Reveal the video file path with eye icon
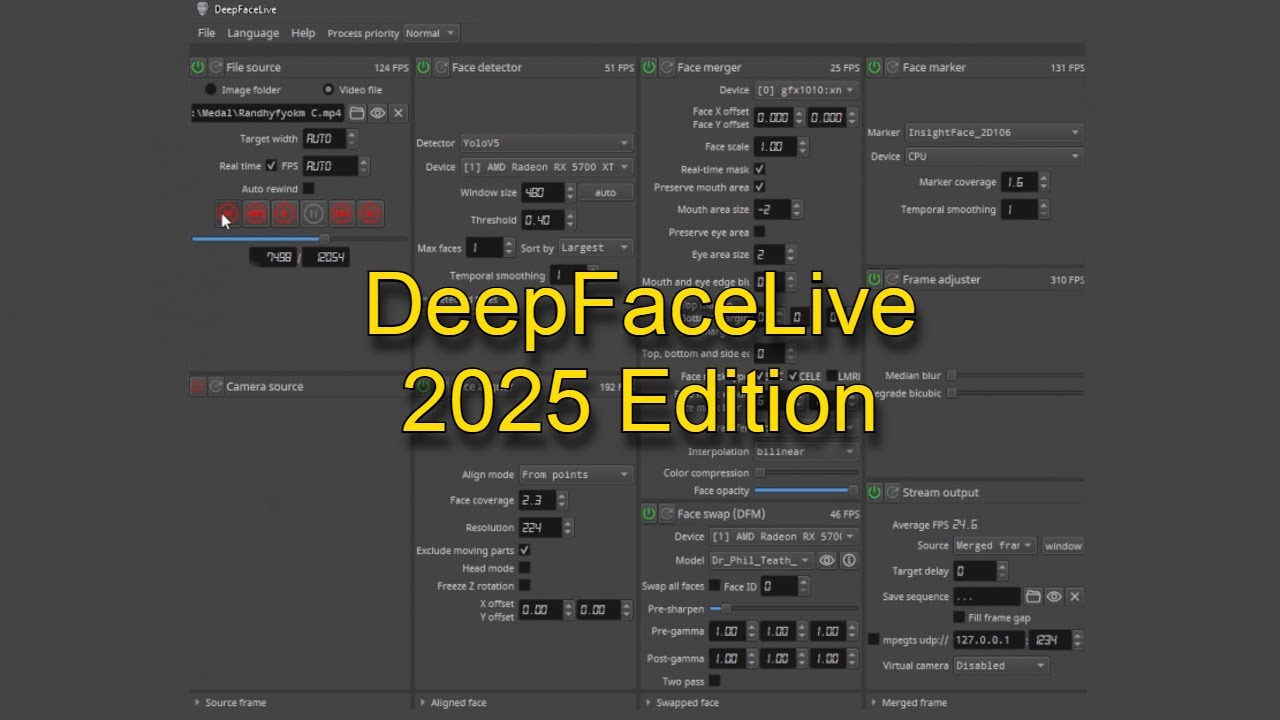 (x=377, y=113)
